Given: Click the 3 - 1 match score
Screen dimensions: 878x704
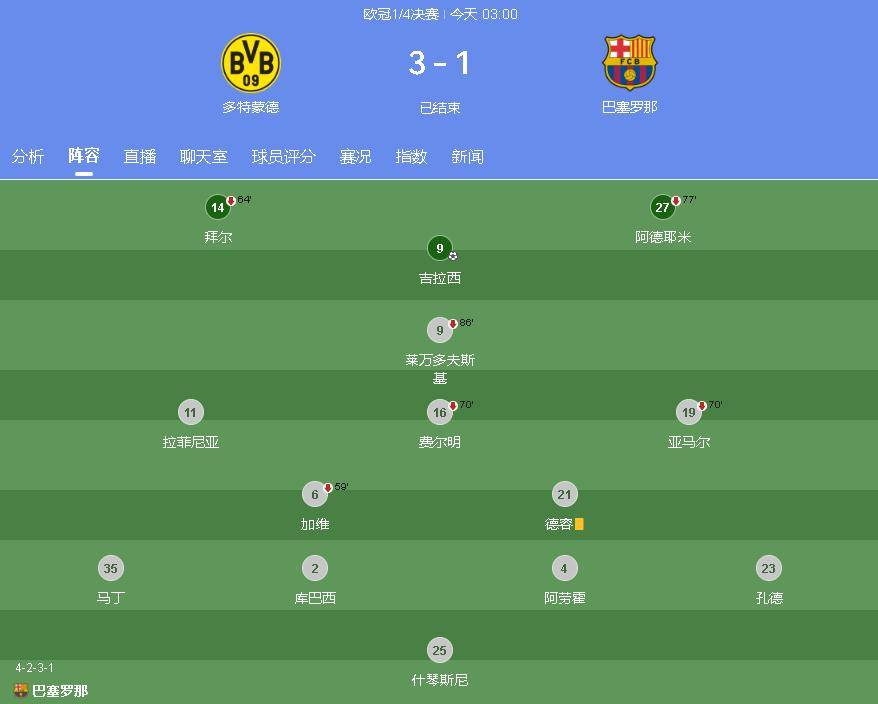Looking at the screenshot, I should click(439, 63).
